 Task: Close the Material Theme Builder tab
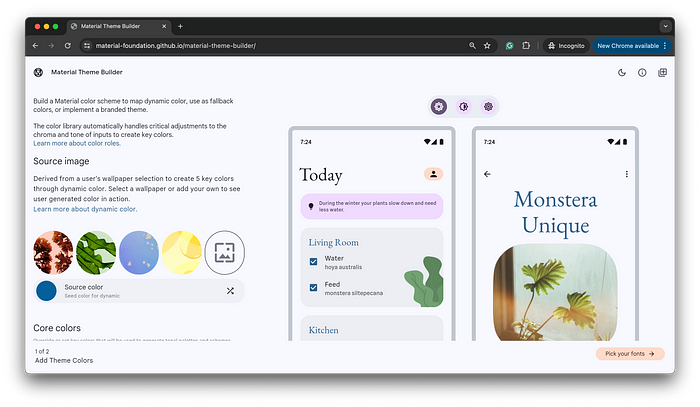(164, 26)
